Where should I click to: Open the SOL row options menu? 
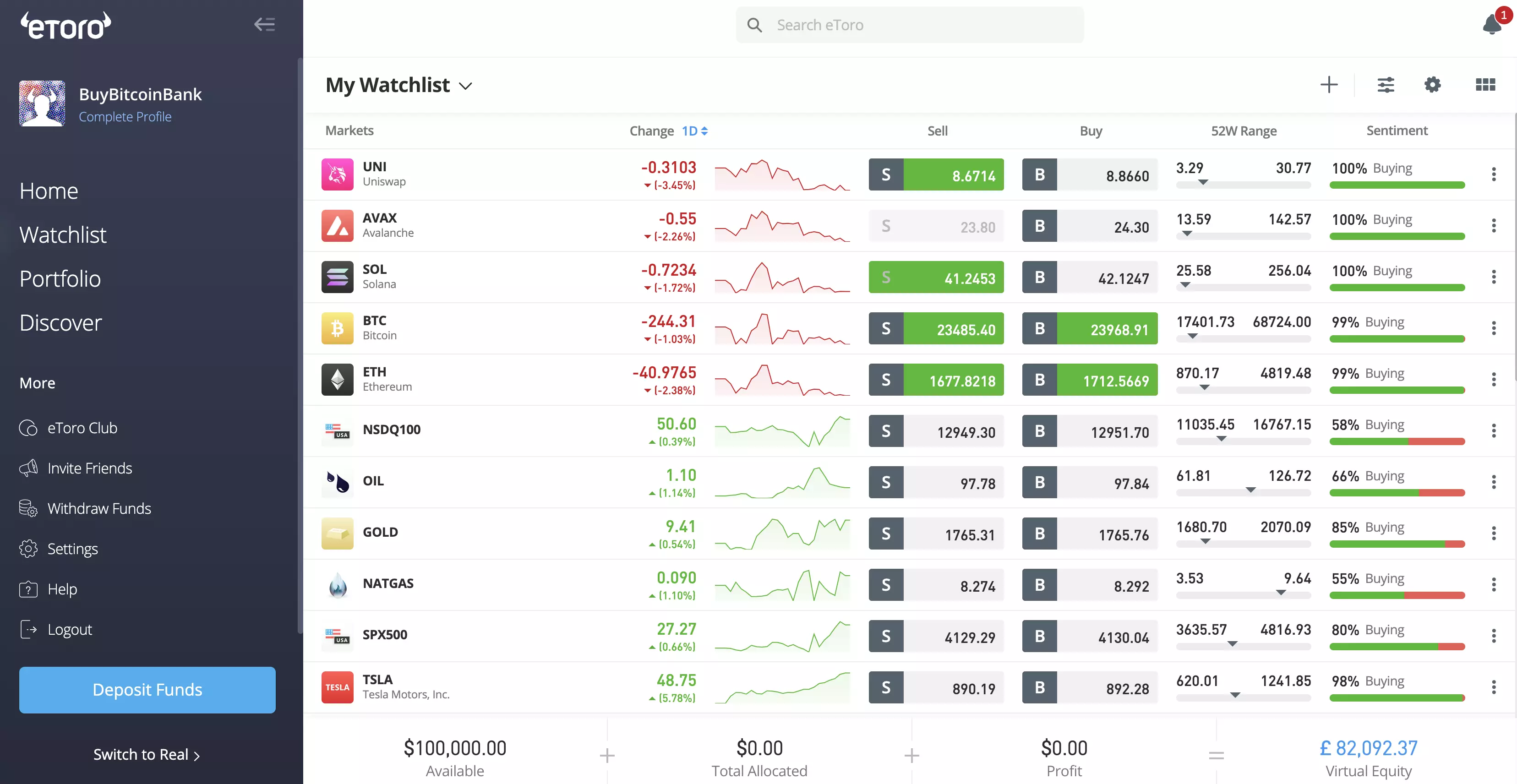coord(1494,277)
